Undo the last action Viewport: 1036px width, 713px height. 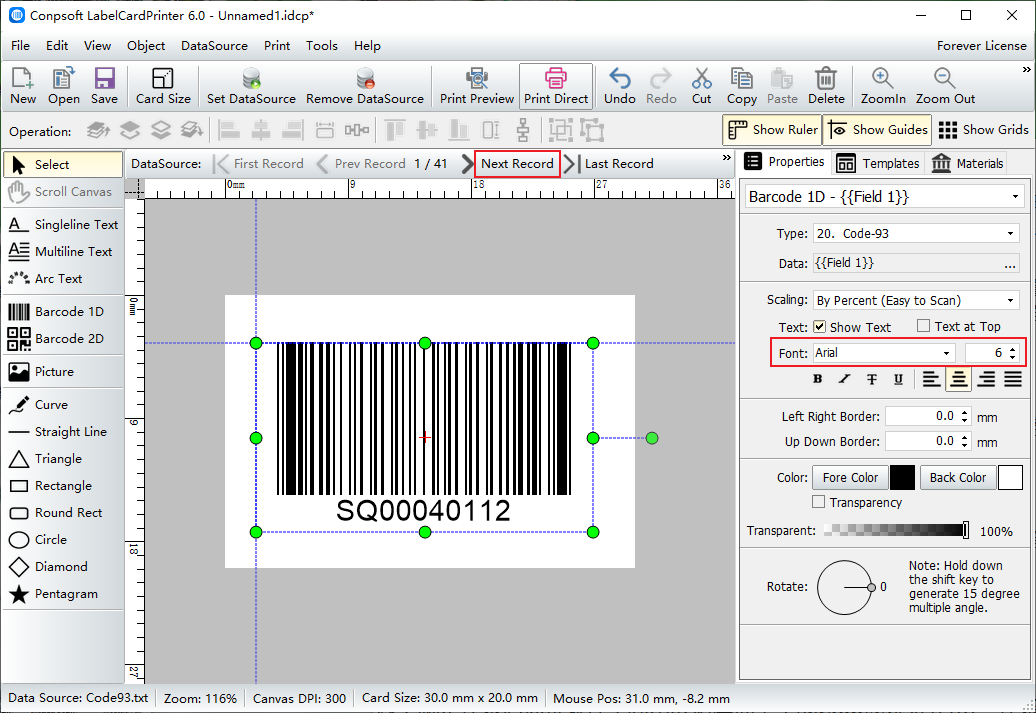point(620,85)
